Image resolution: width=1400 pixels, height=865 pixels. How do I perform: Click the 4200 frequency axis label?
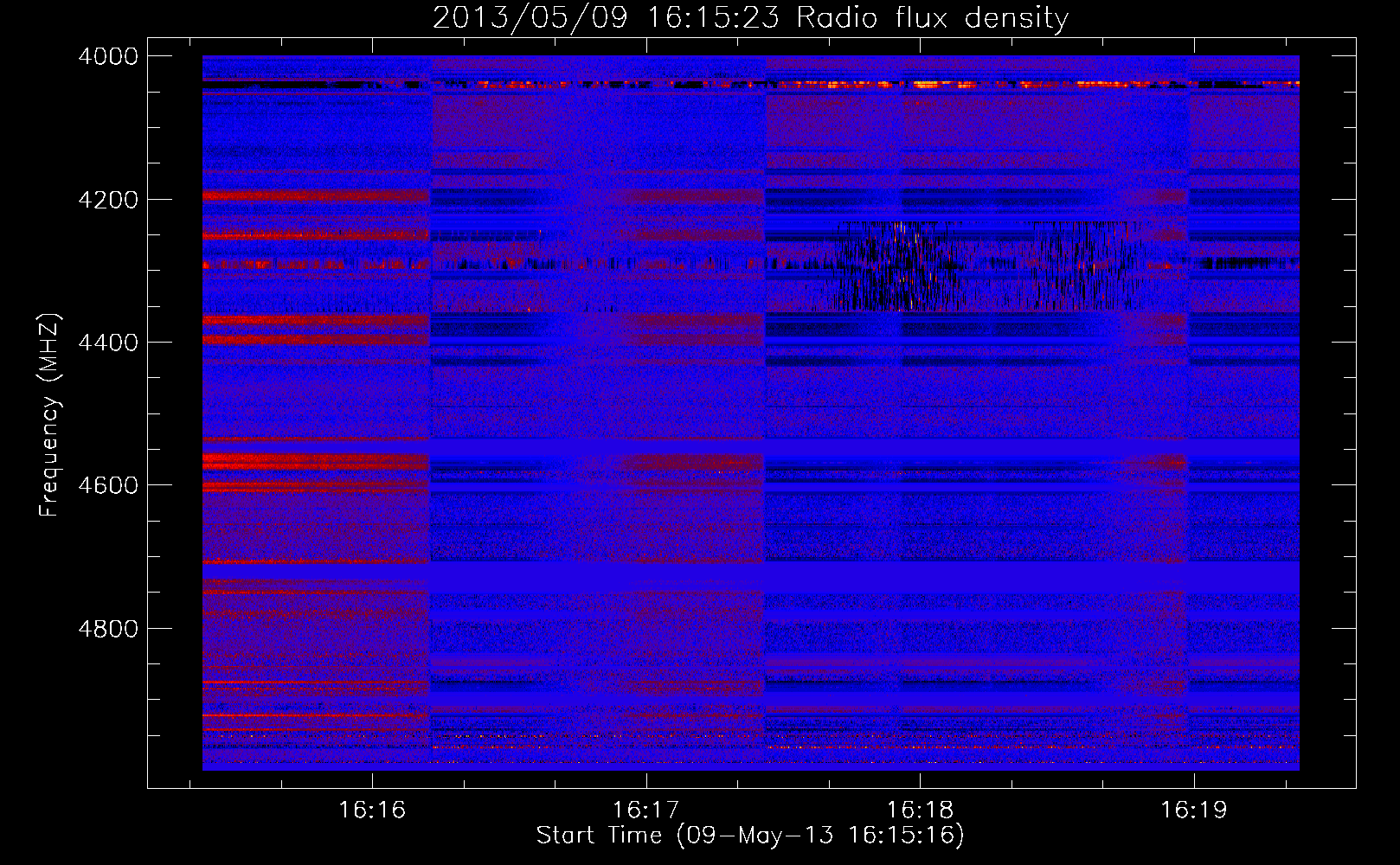(x=108, y=200)
